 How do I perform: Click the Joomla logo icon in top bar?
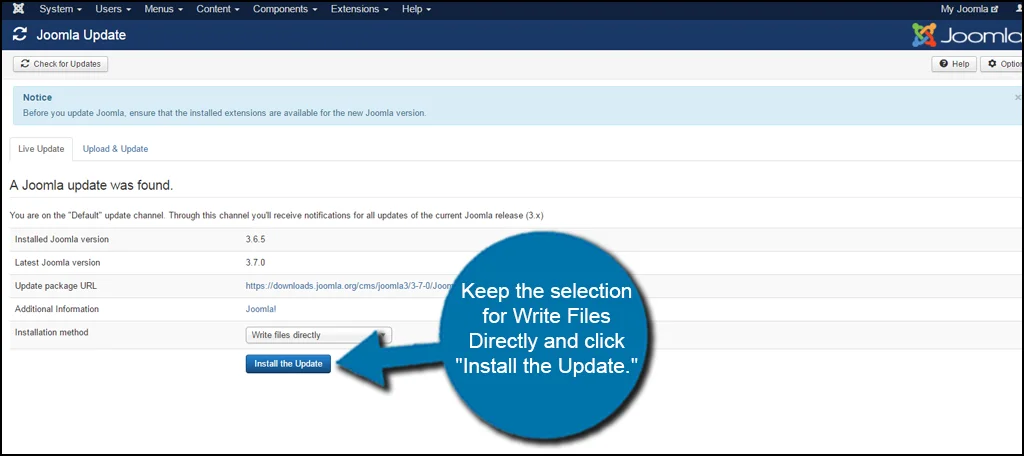tap(18, 9)
